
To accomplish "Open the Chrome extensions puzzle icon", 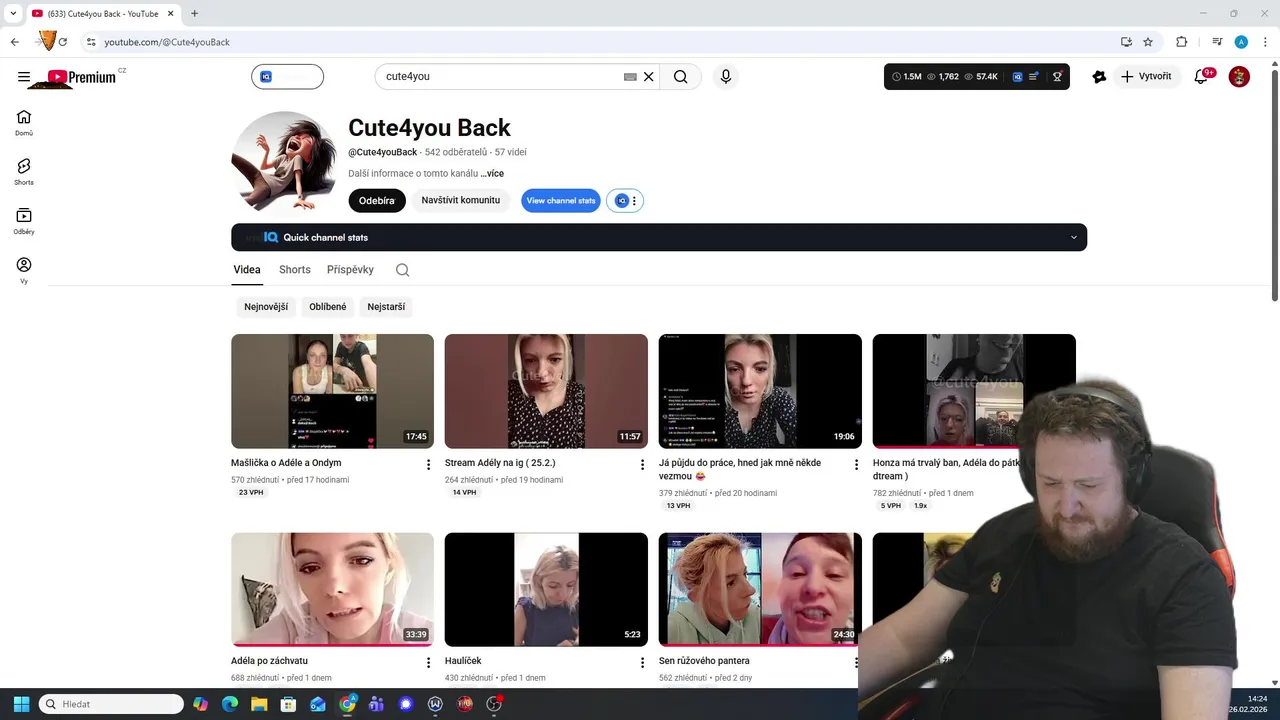I will pyautogui.click(x=1181, y=42).
